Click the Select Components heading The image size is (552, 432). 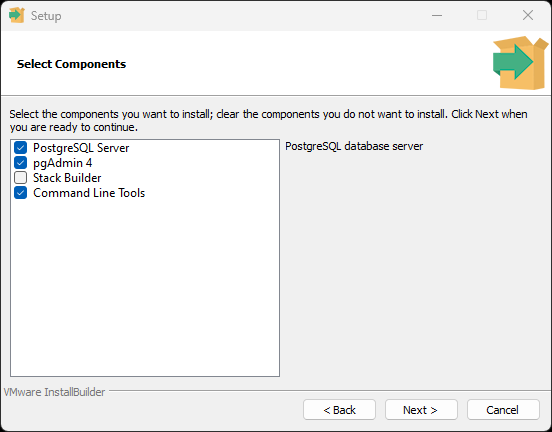(x=71, y=64)
